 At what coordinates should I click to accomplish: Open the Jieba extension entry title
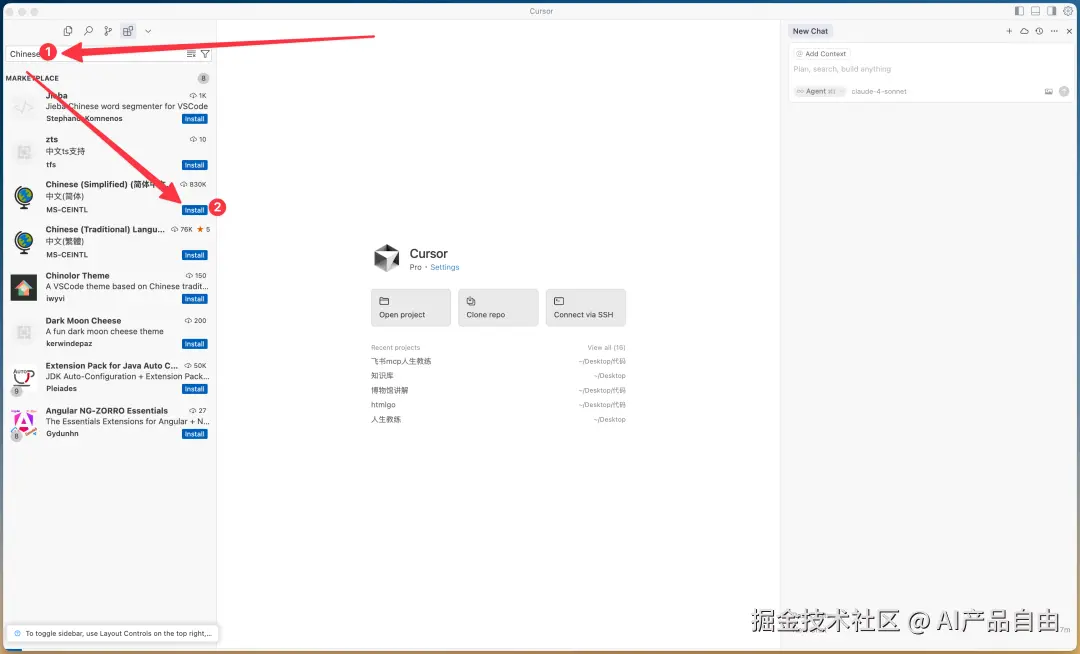pos(56,96)
